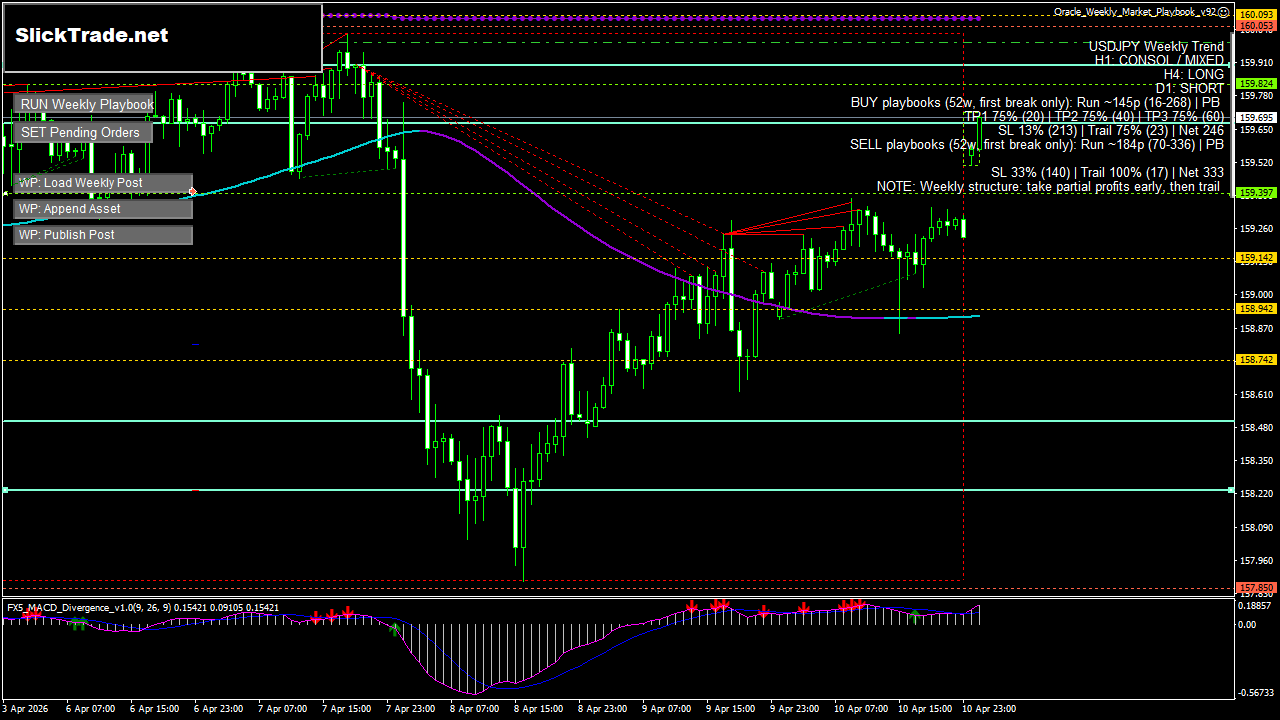This screenshot has height=720, width=1280.
Task: Click the SELL playbooks summary line
Action: coord(1037,144)
